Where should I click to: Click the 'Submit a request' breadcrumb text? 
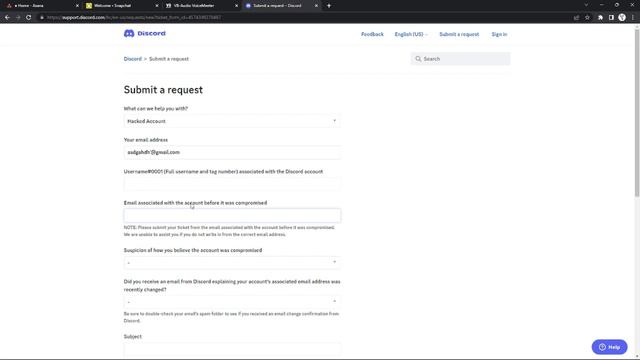coord(169,59)
